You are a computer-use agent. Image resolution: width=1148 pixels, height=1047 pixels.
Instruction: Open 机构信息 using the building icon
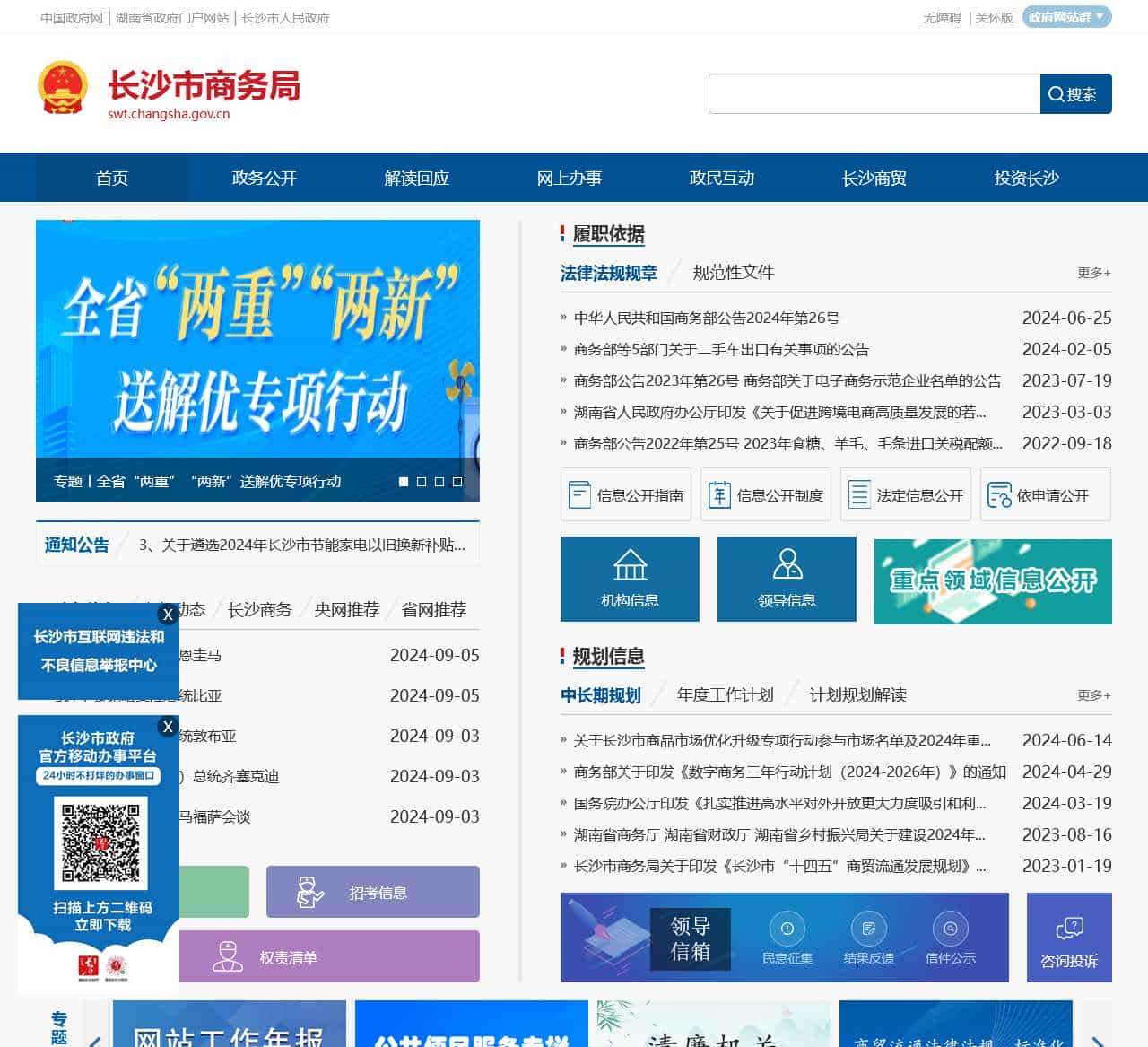pyautogui.click(x=629, y=579)
